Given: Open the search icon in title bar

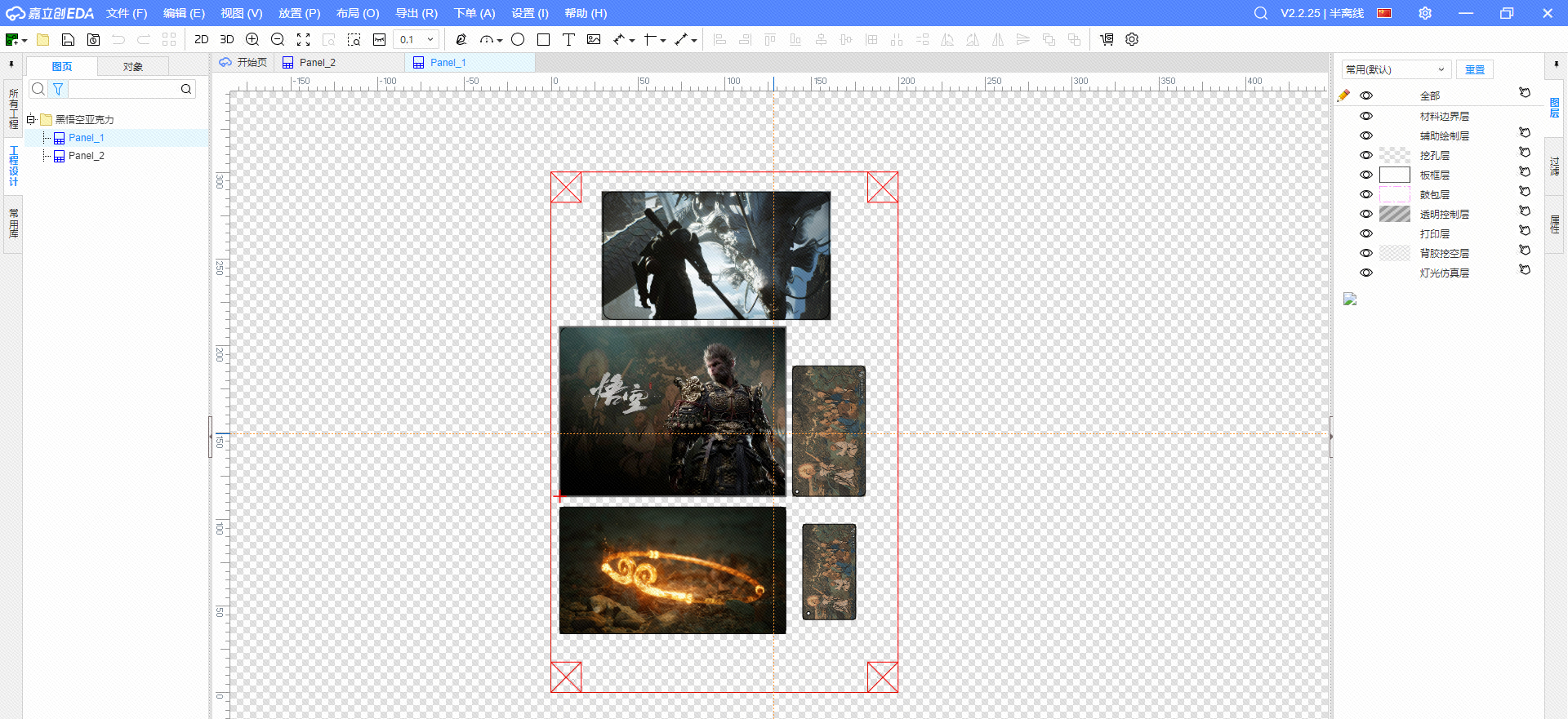Looking at the screenshot, I should (1261, 13).
